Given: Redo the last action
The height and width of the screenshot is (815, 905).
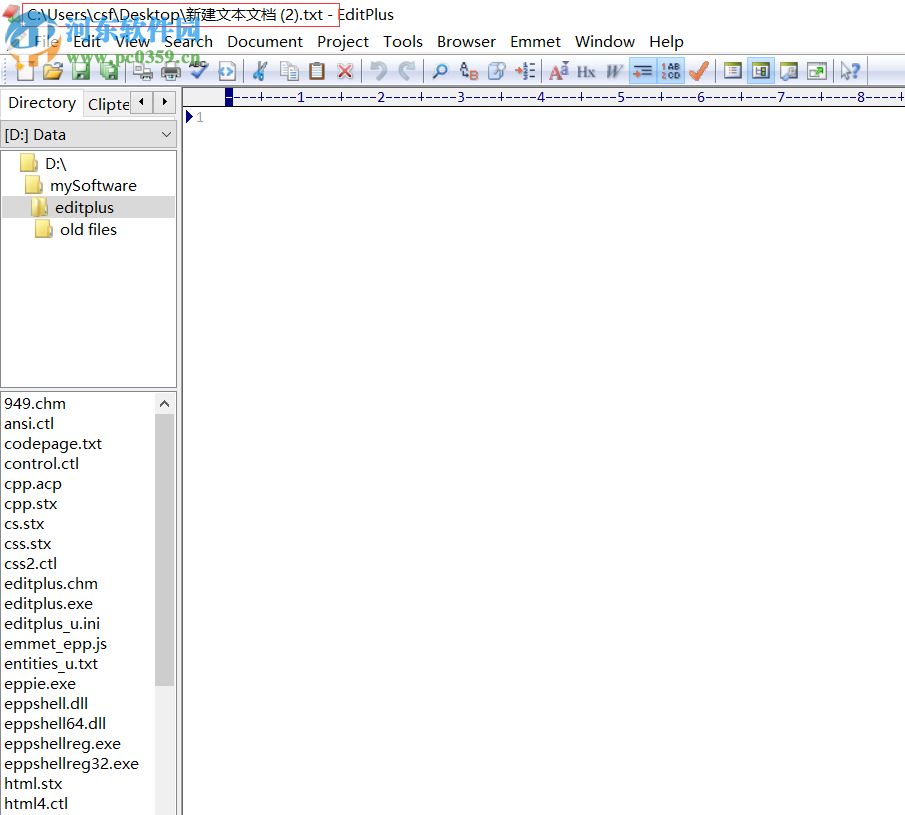Looking at the screenshot, I should click(x=407, y=71).
